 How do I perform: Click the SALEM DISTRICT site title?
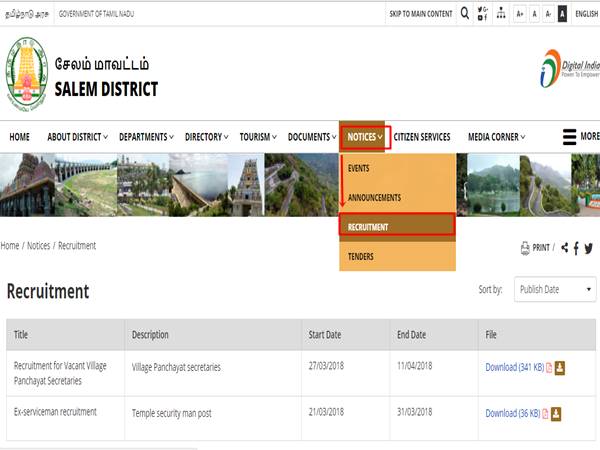pyautogui.click(x=106, y=89)
